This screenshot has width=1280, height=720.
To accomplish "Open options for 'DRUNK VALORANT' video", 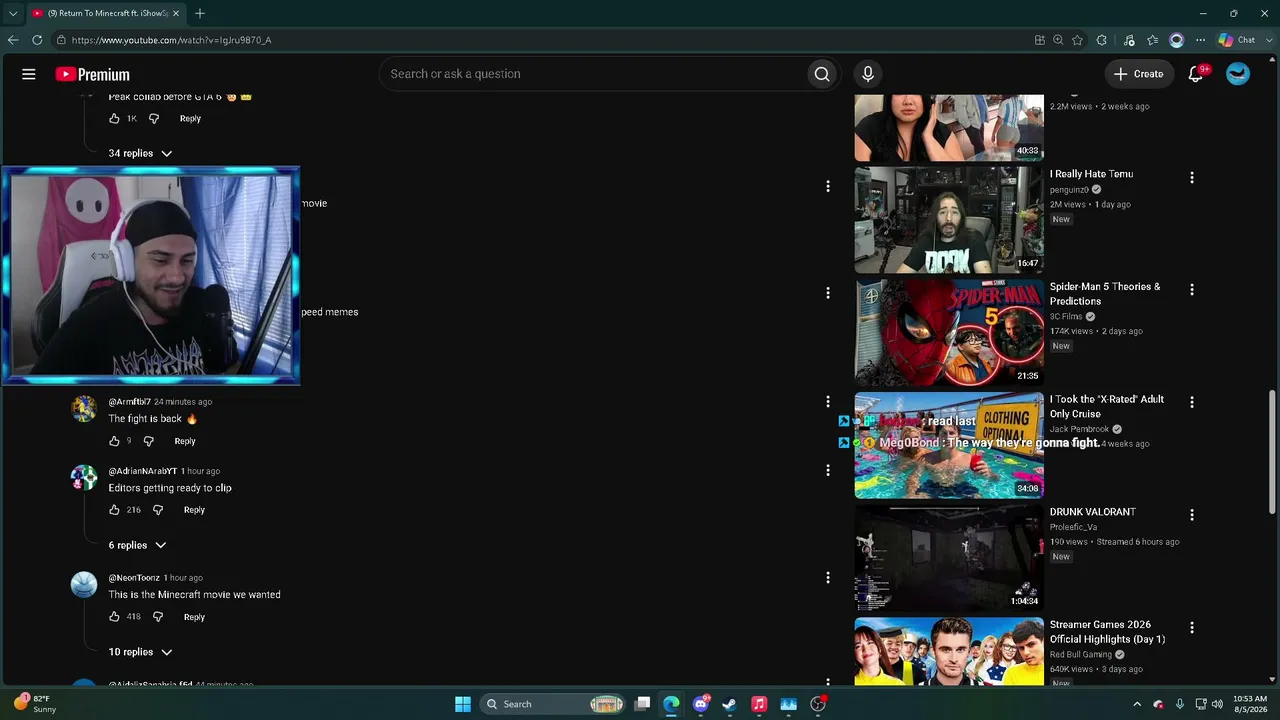I will tap(1191, 515).
